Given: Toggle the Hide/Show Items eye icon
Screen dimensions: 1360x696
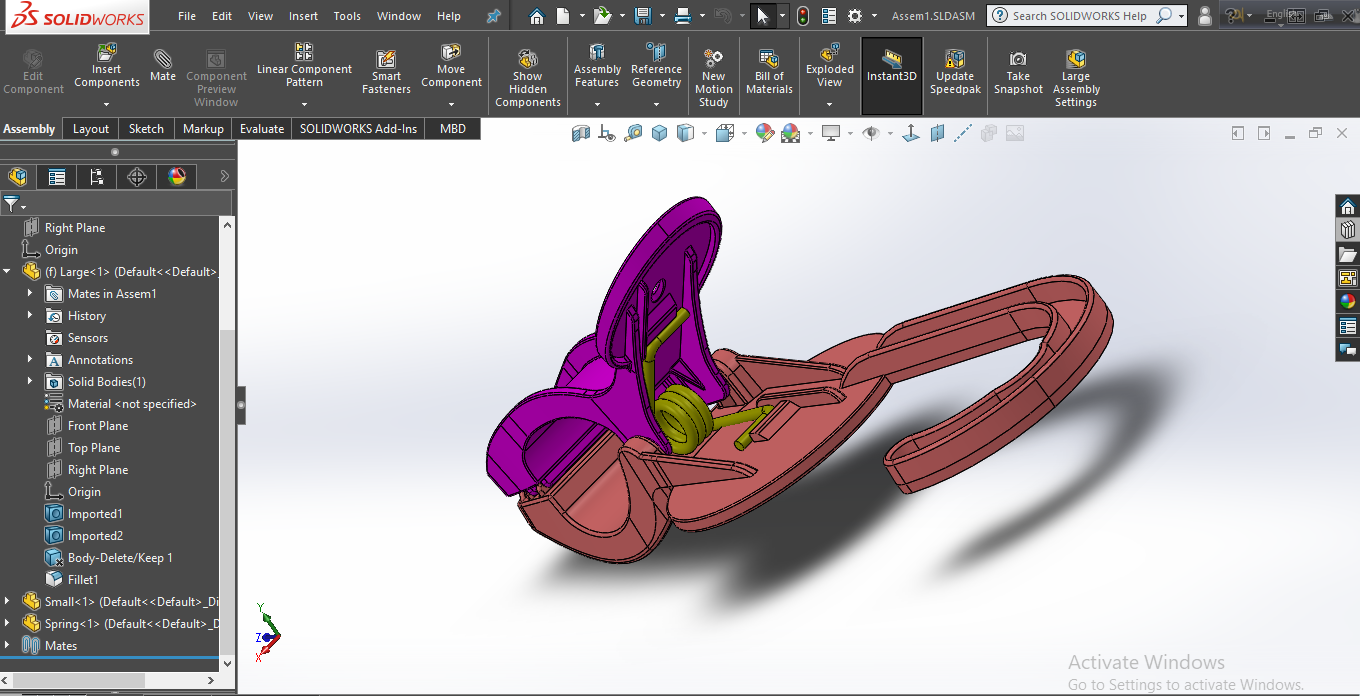Looking at the screenshot, I should (x=870, y=133).
